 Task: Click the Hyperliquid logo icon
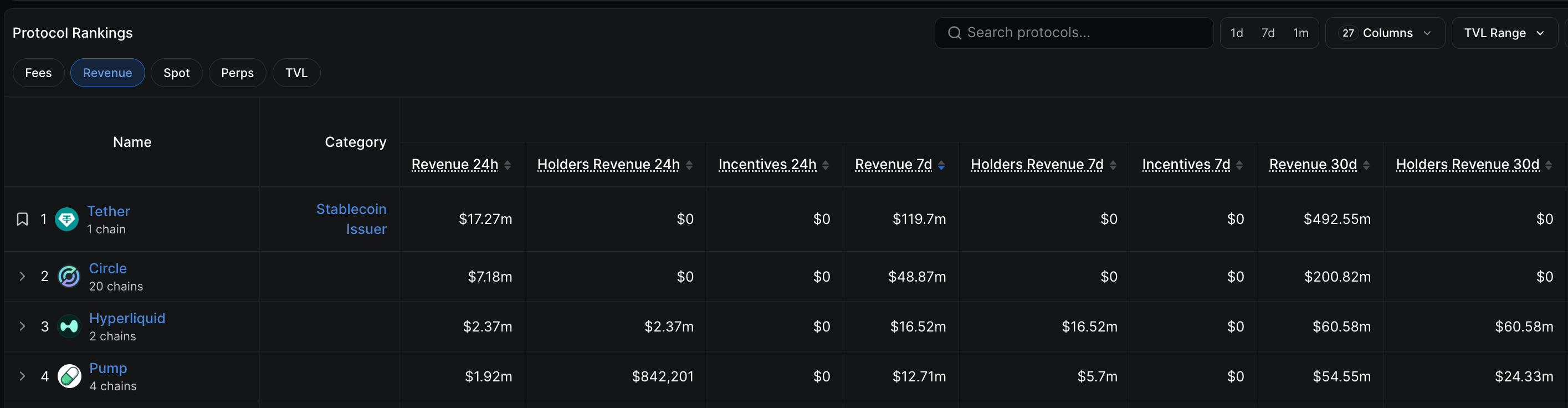pos(69,327)
